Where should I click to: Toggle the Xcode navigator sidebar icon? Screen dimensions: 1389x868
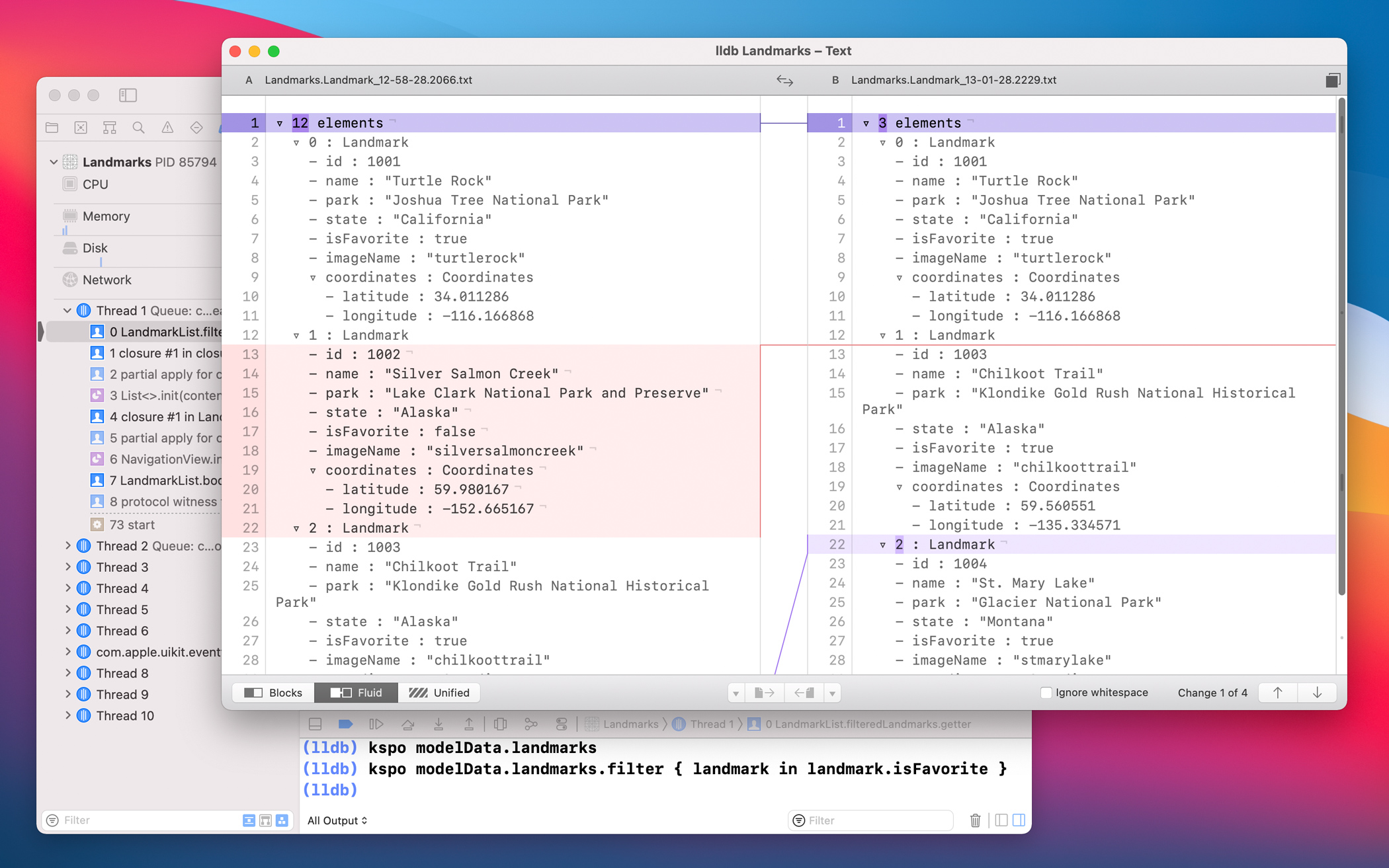point(128,95)
